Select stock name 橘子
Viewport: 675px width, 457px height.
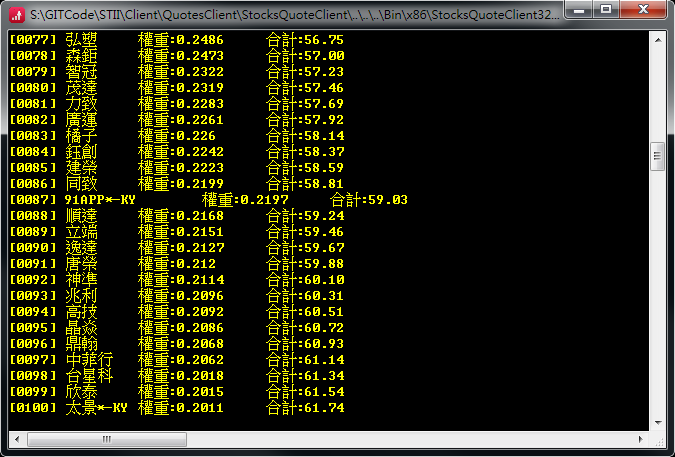(81, 136)
